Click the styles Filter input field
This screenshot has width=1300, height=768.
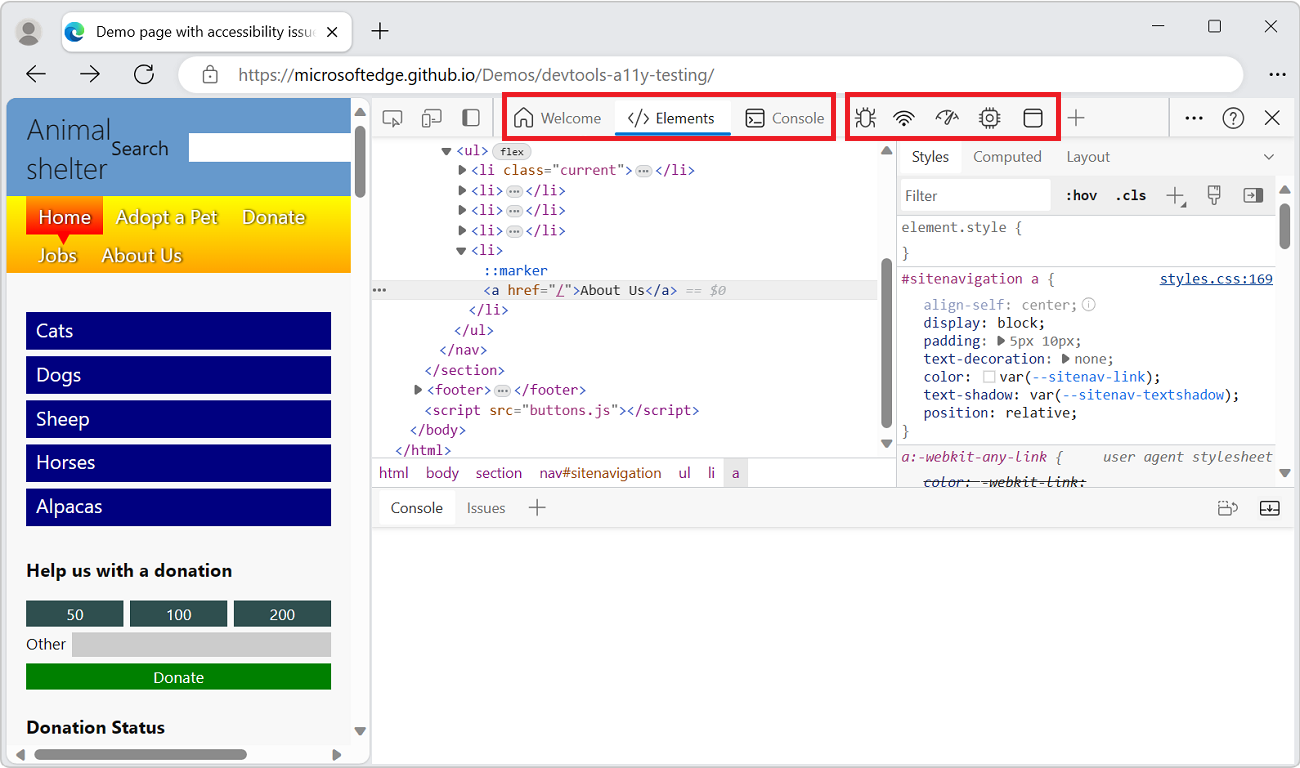point(975,195)
